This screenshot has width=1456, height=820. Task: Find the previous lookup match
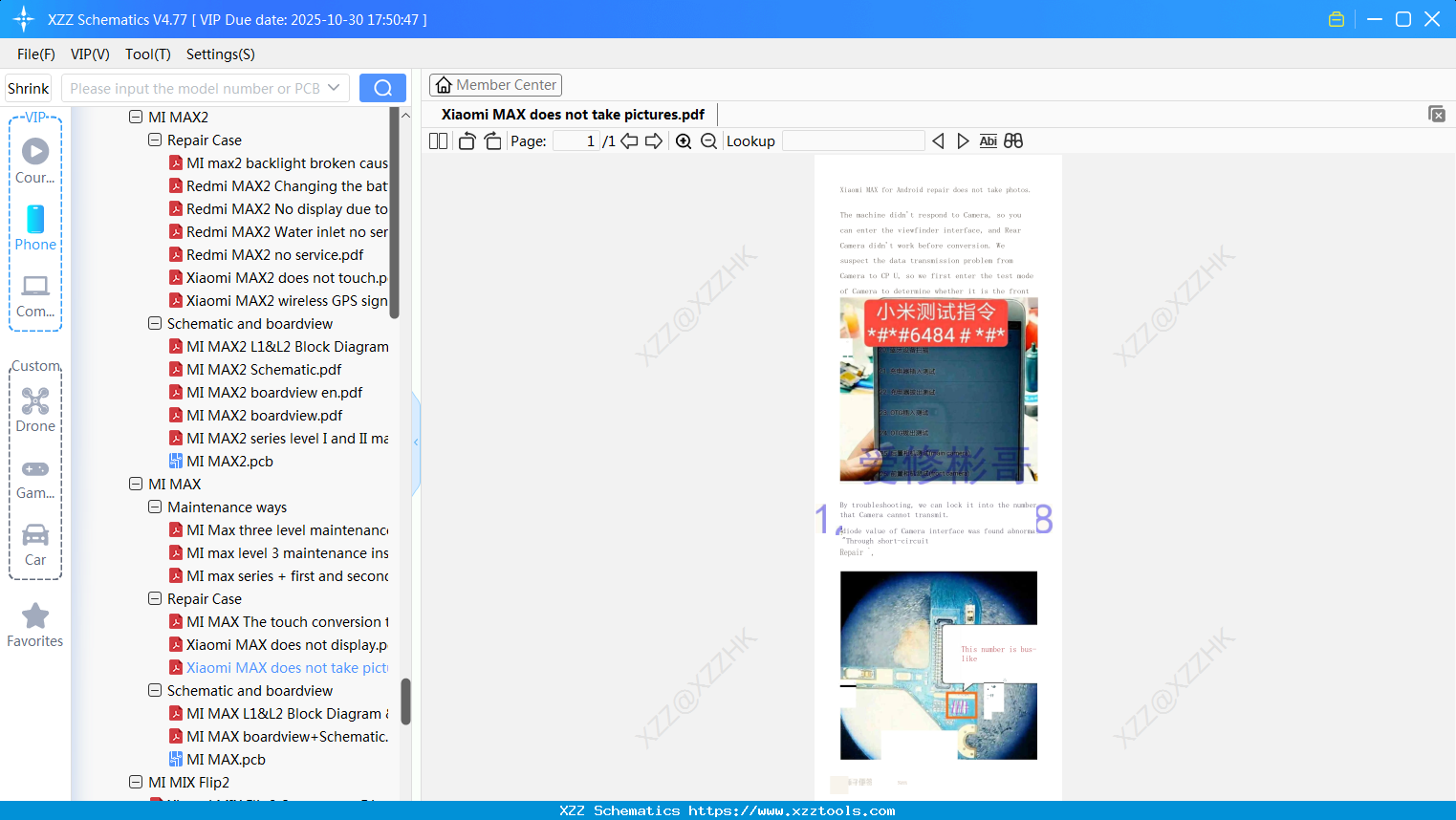coord(938,141)
